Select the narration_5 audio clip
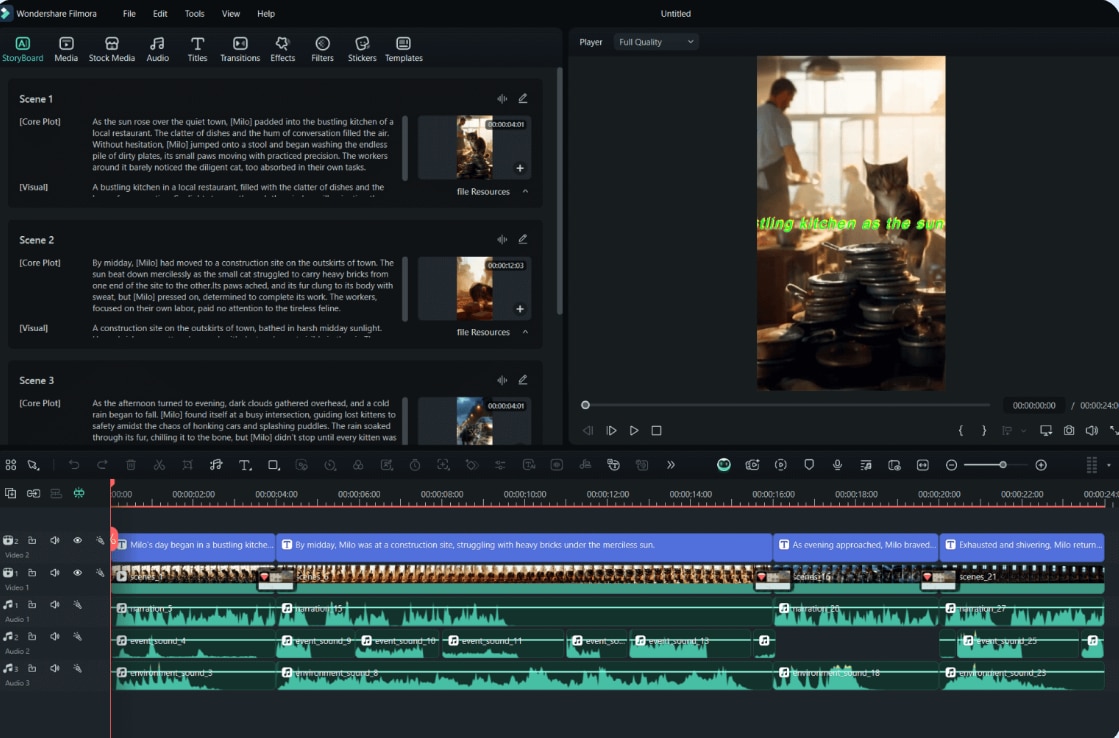This screenshot has height=738, width=1119. point(194,614)
